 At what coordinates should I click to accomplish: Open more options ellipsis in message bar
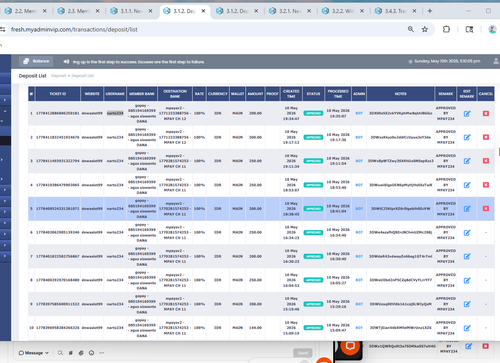pos(102,353)
